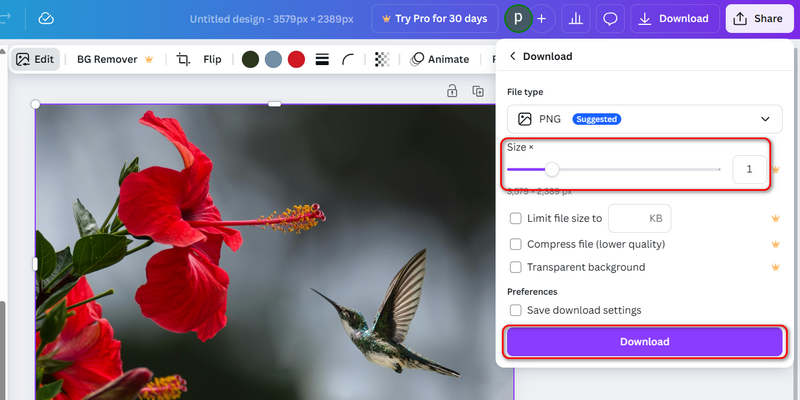Toggle the Transparent background checkbox

tap(516, 267)
